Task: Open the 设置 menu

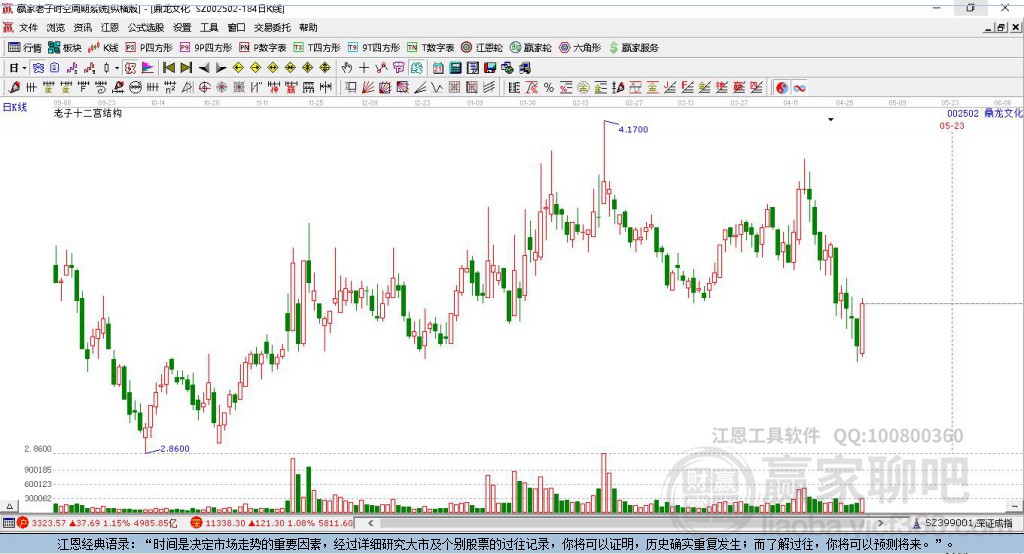Action: pos(182,27)
